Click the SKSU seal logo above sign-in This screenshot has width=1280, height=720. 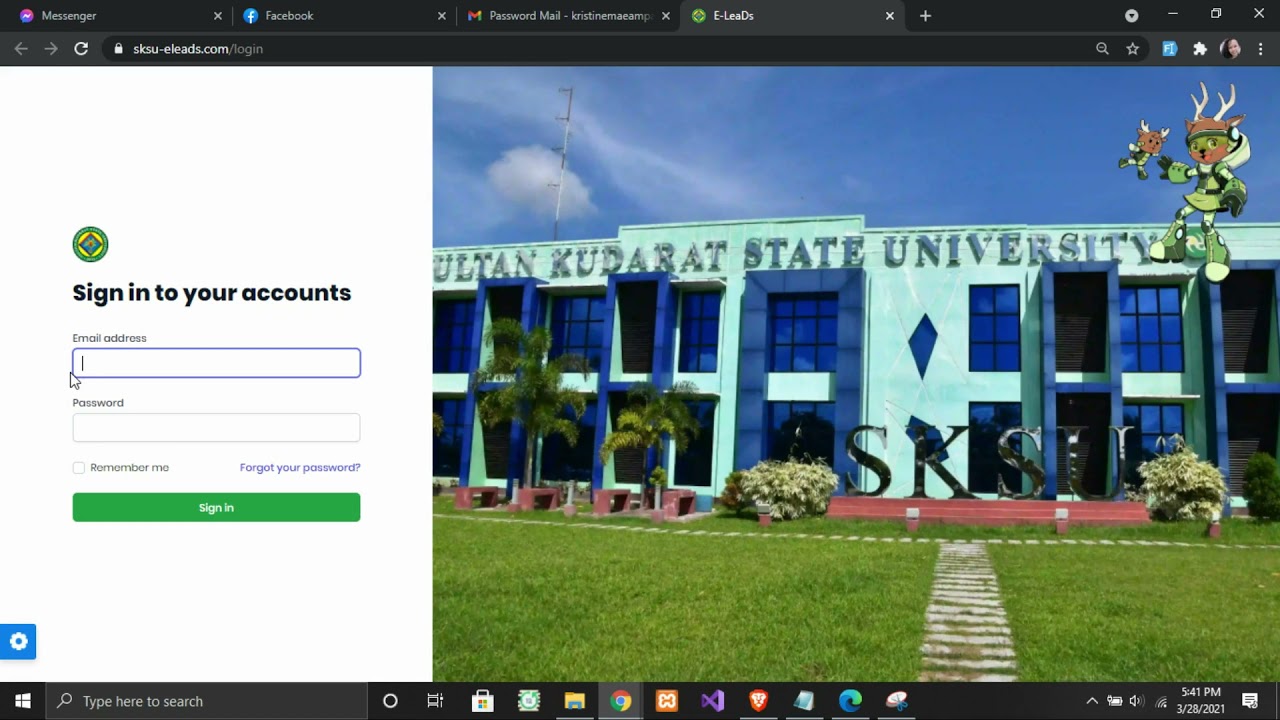click(90, 244)
